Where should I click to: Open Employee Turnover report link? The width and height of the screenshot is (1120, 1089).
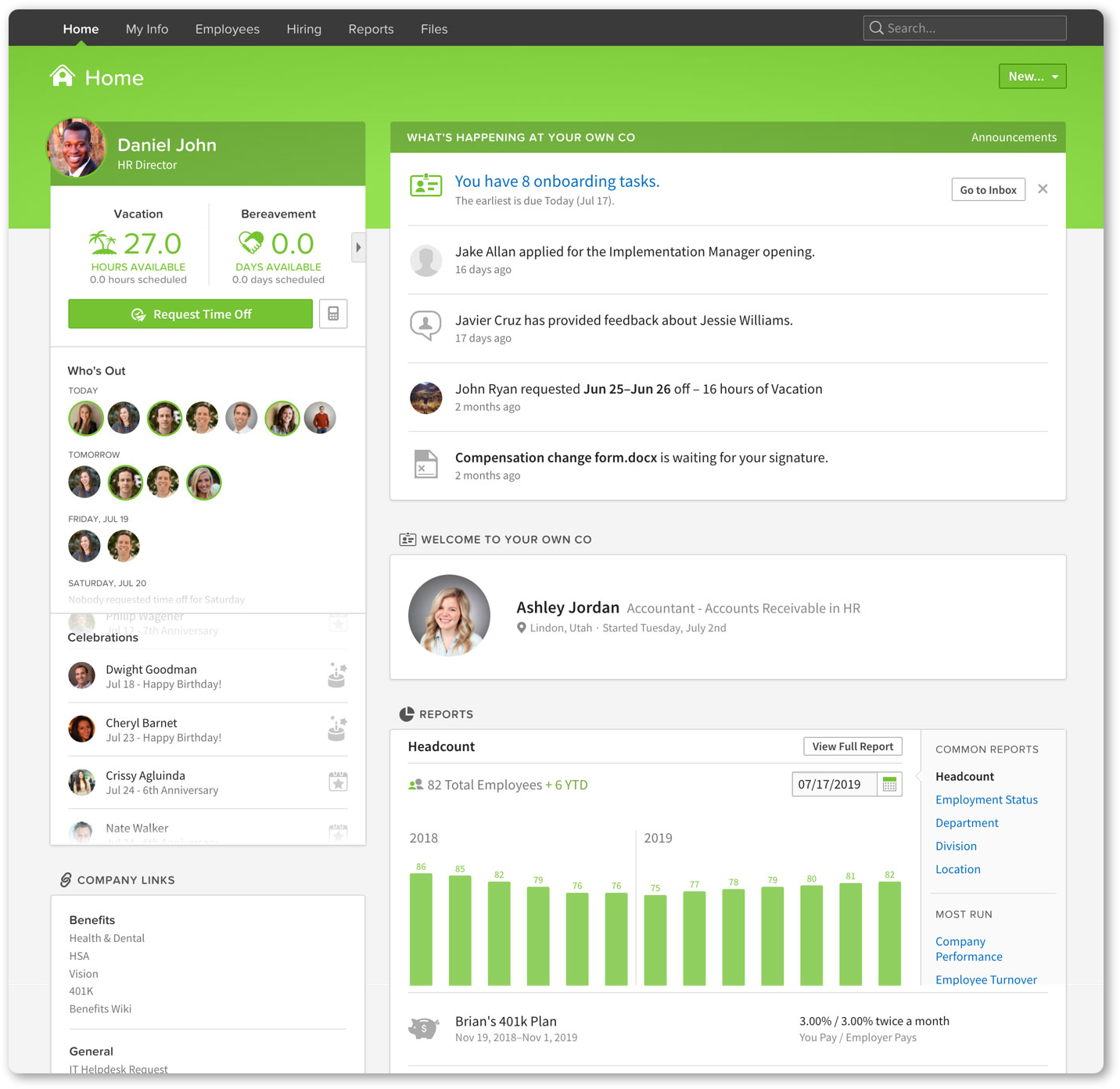(x=985, y=979)
